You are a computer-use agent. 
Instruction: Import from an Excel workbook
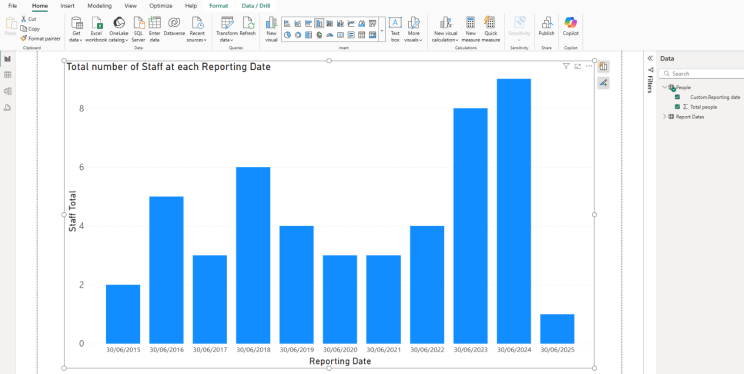pos(96,29)
